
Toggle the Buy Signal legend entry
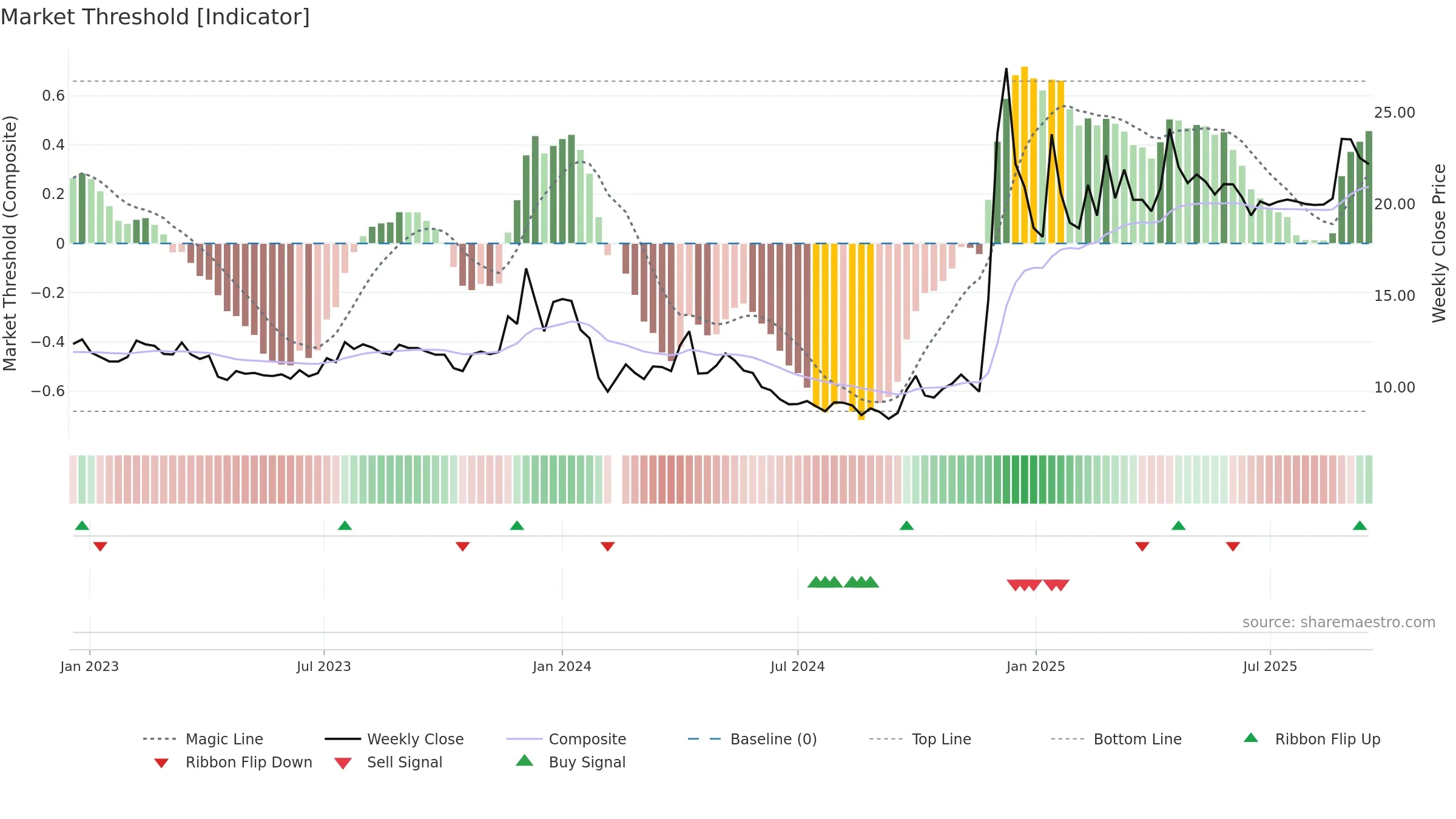coord(570,762)
